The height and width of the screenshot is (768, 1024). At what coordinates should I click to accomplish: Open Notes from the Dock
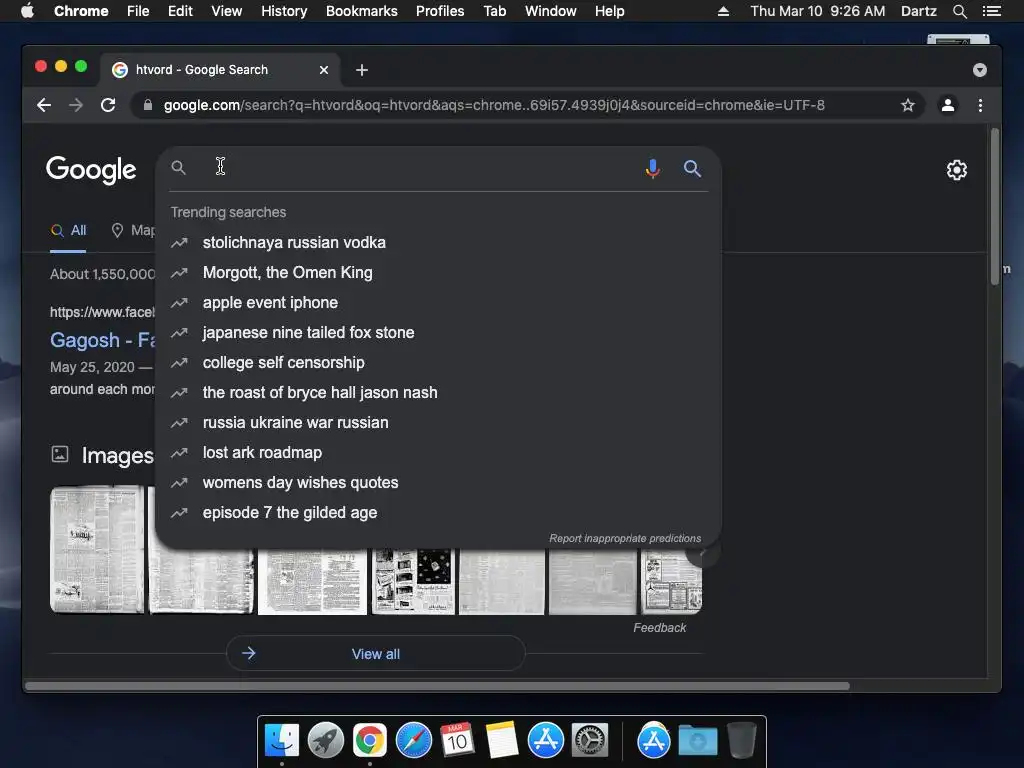(501, 740)
